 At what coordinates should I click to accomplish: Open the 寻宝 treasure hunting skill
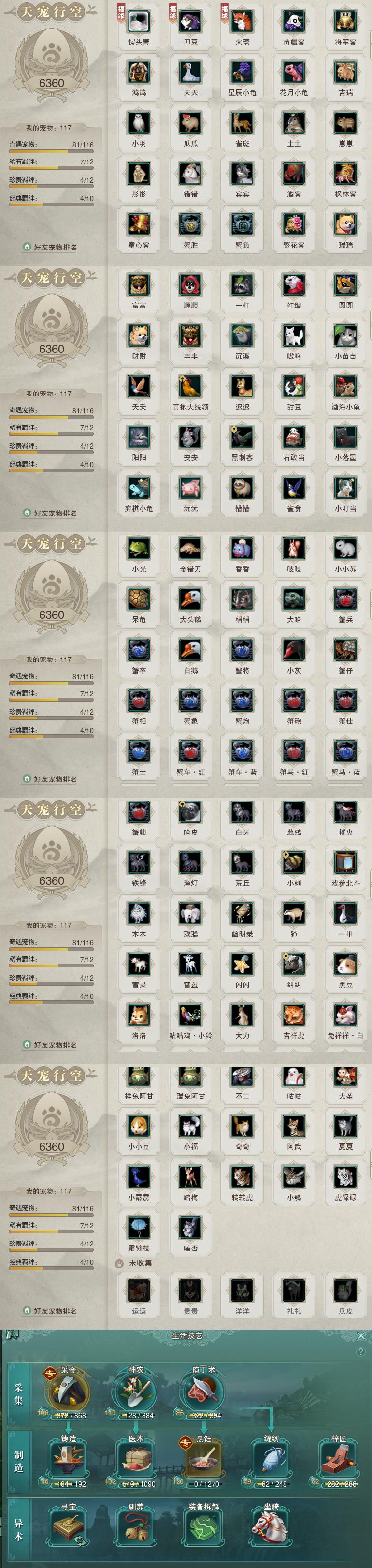[69, 1527]
